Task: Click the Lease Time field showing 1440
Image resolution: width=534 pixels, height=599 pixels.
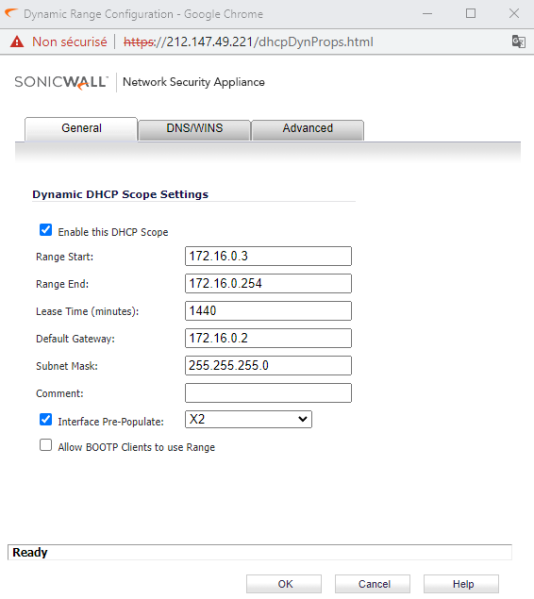Action: click(x=268, y=311)
